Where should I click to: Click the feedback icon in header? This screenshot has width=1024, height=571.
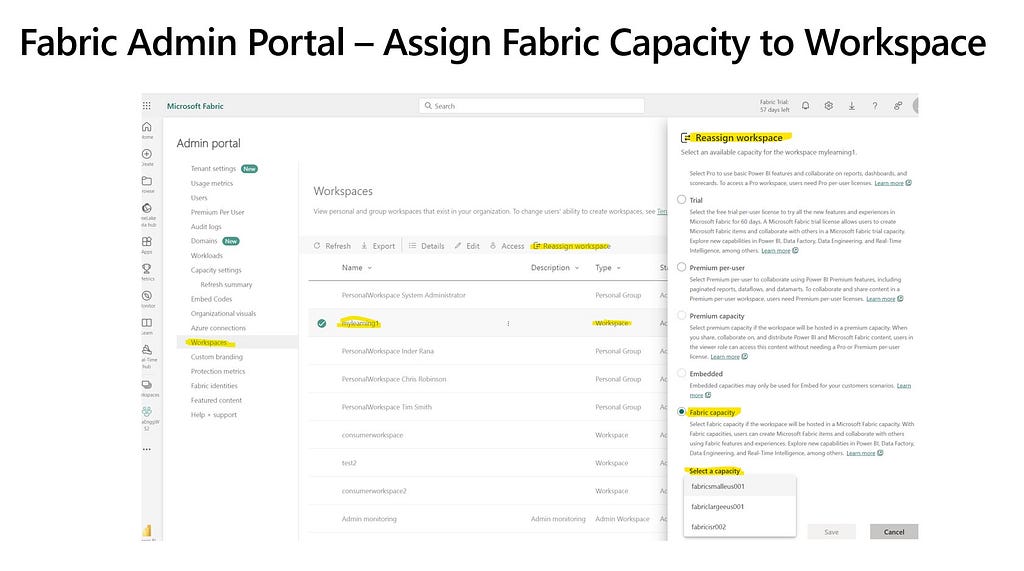[898, 105]
